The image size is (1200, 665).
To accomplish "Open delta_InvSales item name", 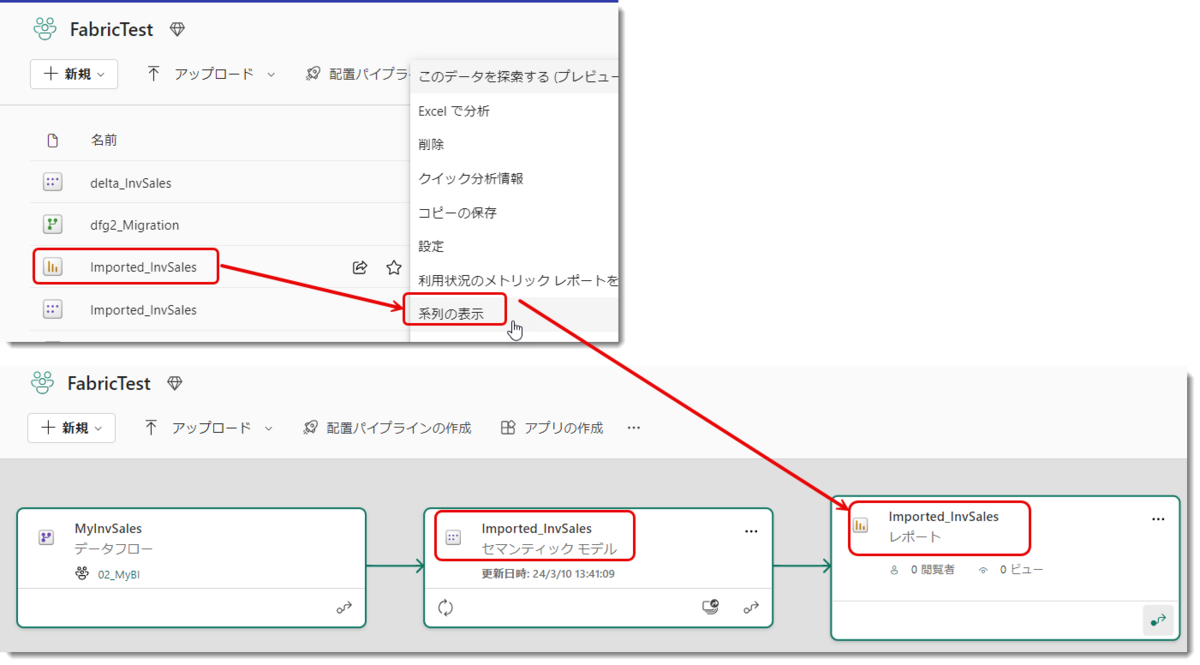I will [x=131, y=183].
